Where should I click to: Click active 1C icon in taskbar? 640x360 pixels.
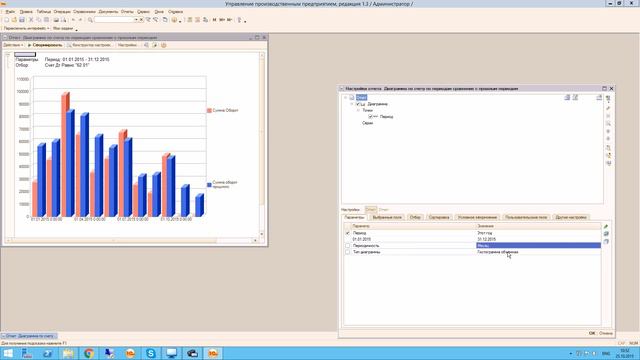(213, 353)
